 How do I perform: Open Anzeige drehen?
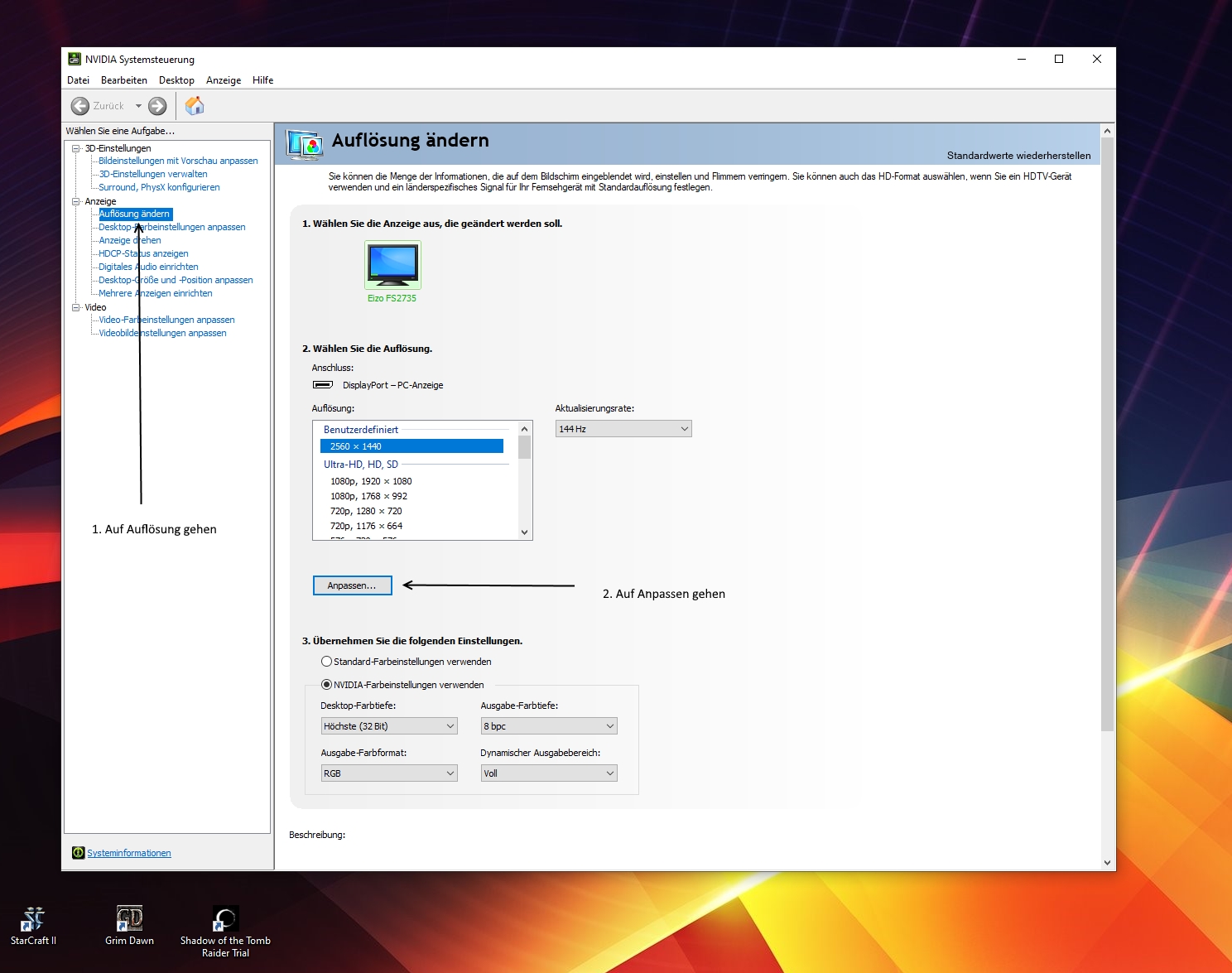(x=130, y=240)
